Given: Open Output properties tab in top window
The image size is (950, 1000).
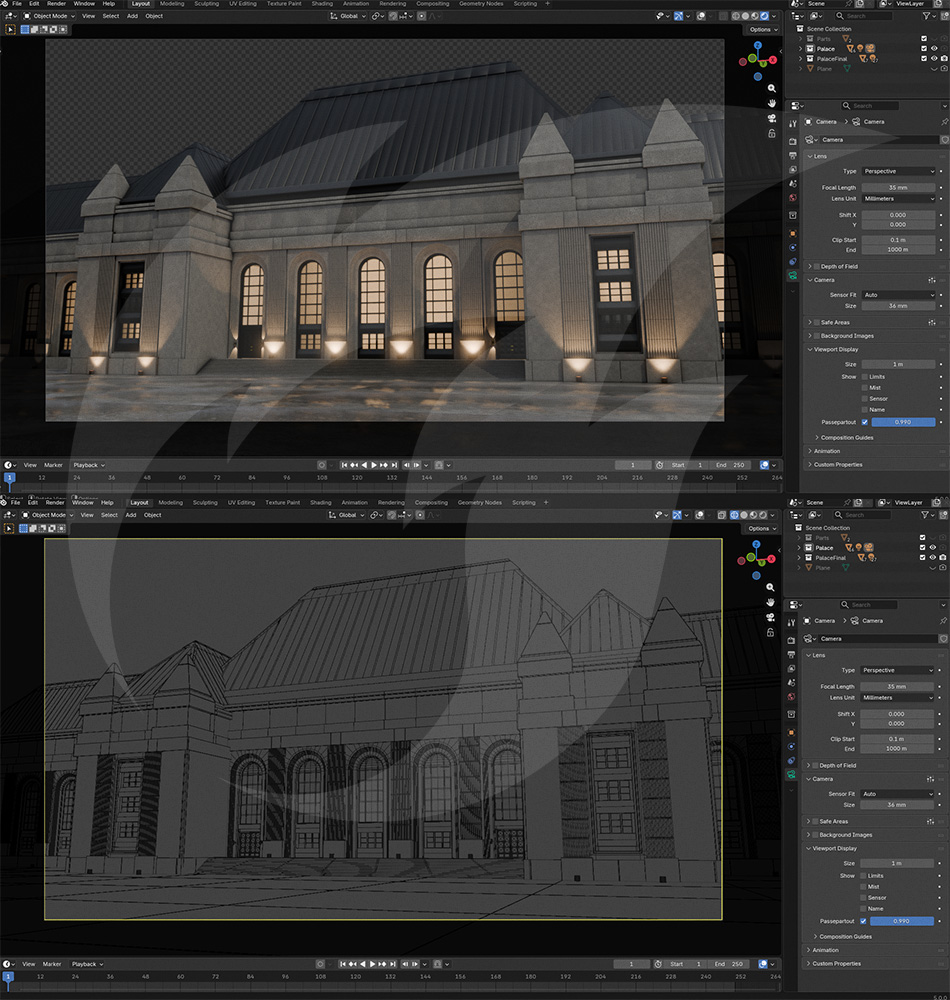Looking at the screenshot, I should (793, 156).
